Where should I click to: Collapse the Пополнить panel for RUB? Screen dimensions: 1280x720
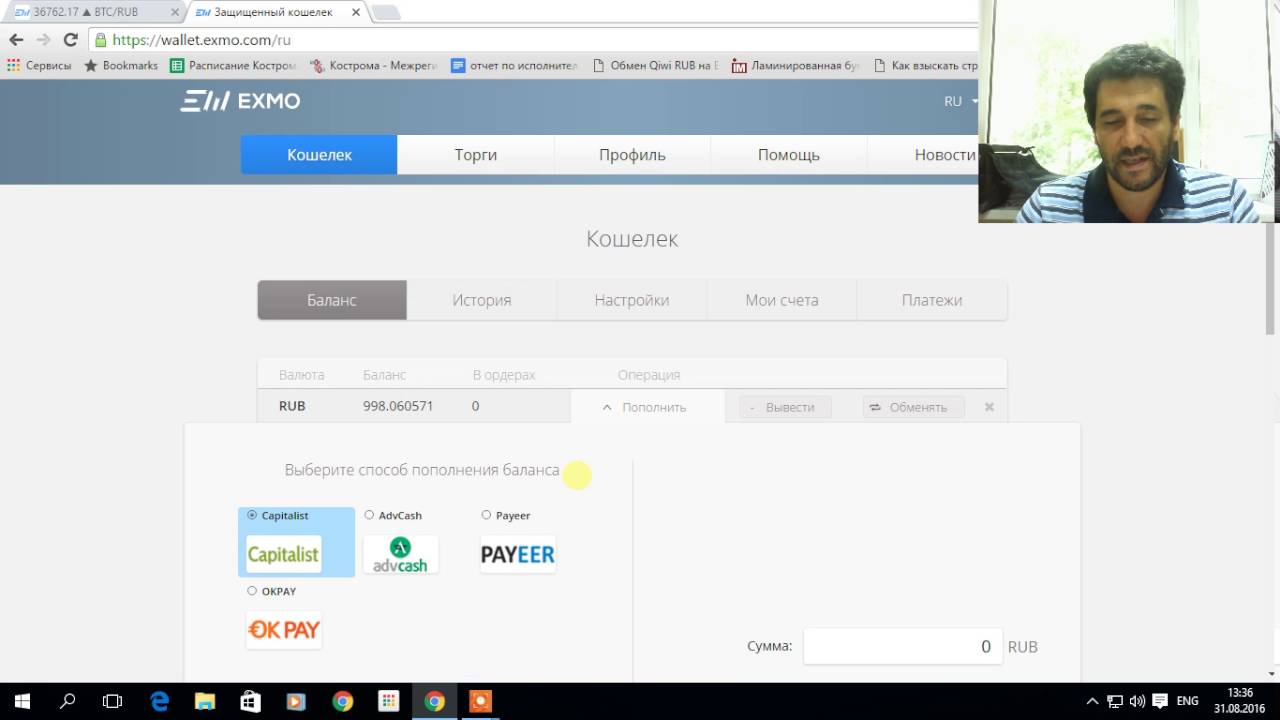coord(647,407)
